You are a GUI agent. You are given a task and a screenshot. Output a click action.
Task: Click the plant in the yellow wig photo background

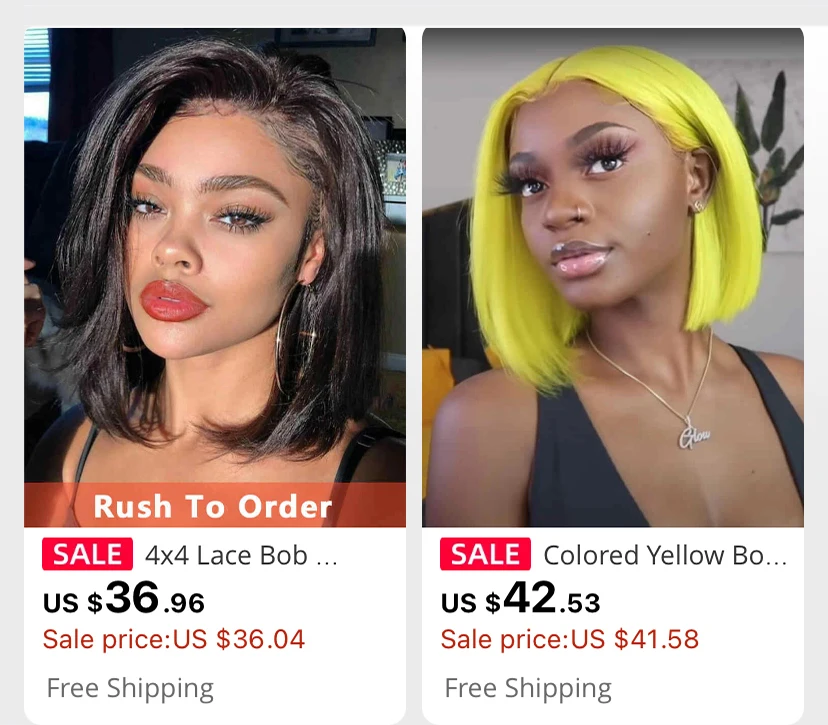[771, 153]
